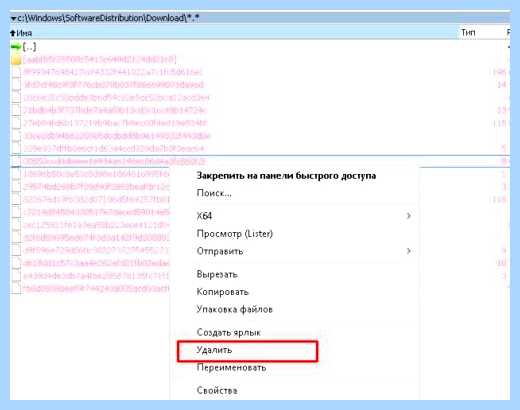Viewport: 520px width, 410px height.
Task: Select Копировать in the context menu
Action: [222, 292]
